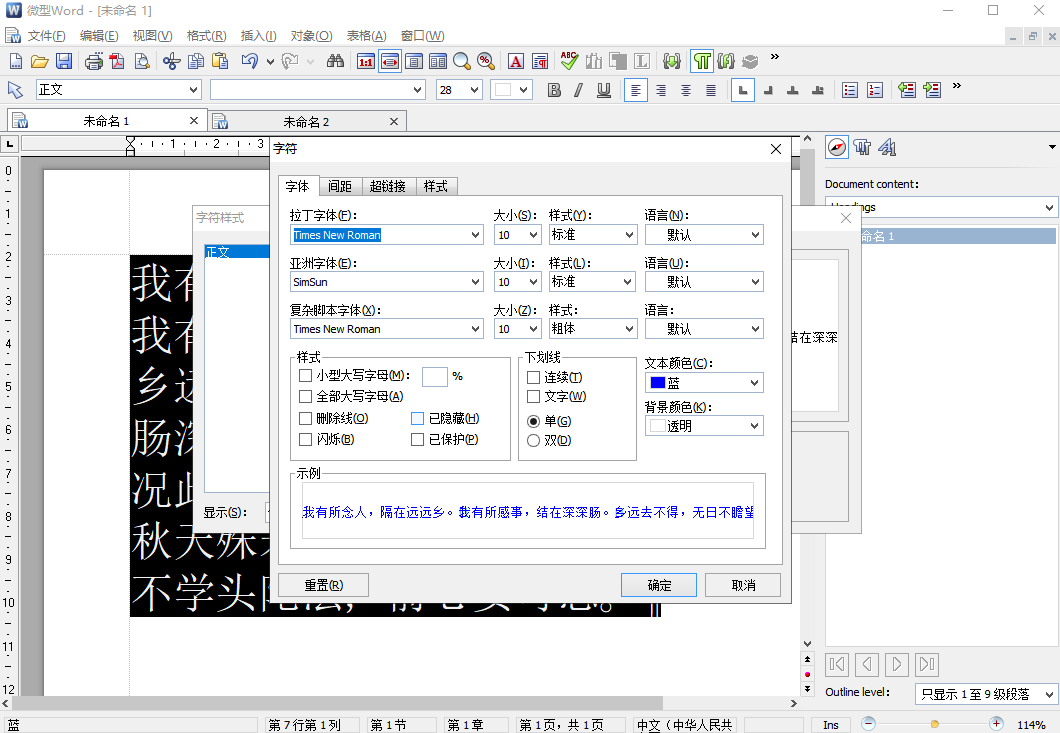The height and width of the screenshot is (733, 1060).
Task: Cut selection with the scissors icon
Action: click(x=172, y=62)
